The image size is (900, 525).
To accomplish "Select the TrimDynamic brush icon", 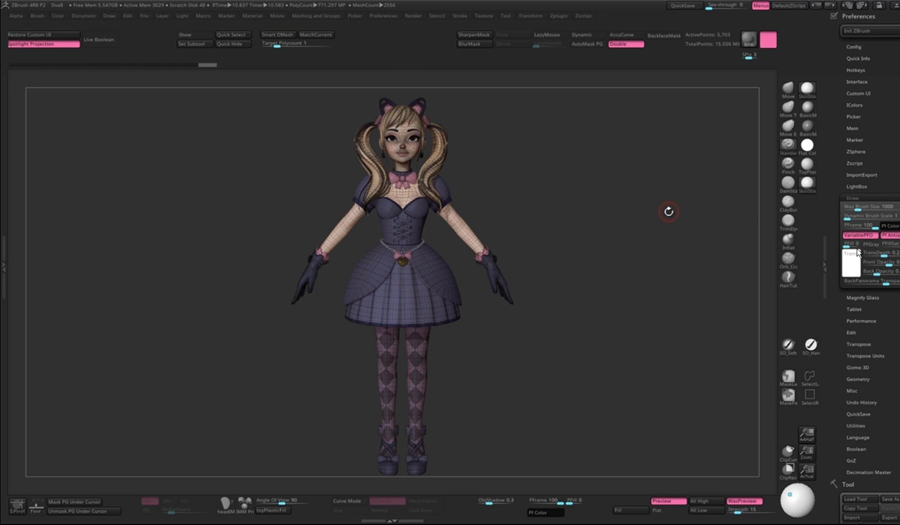I will point(788,220).
